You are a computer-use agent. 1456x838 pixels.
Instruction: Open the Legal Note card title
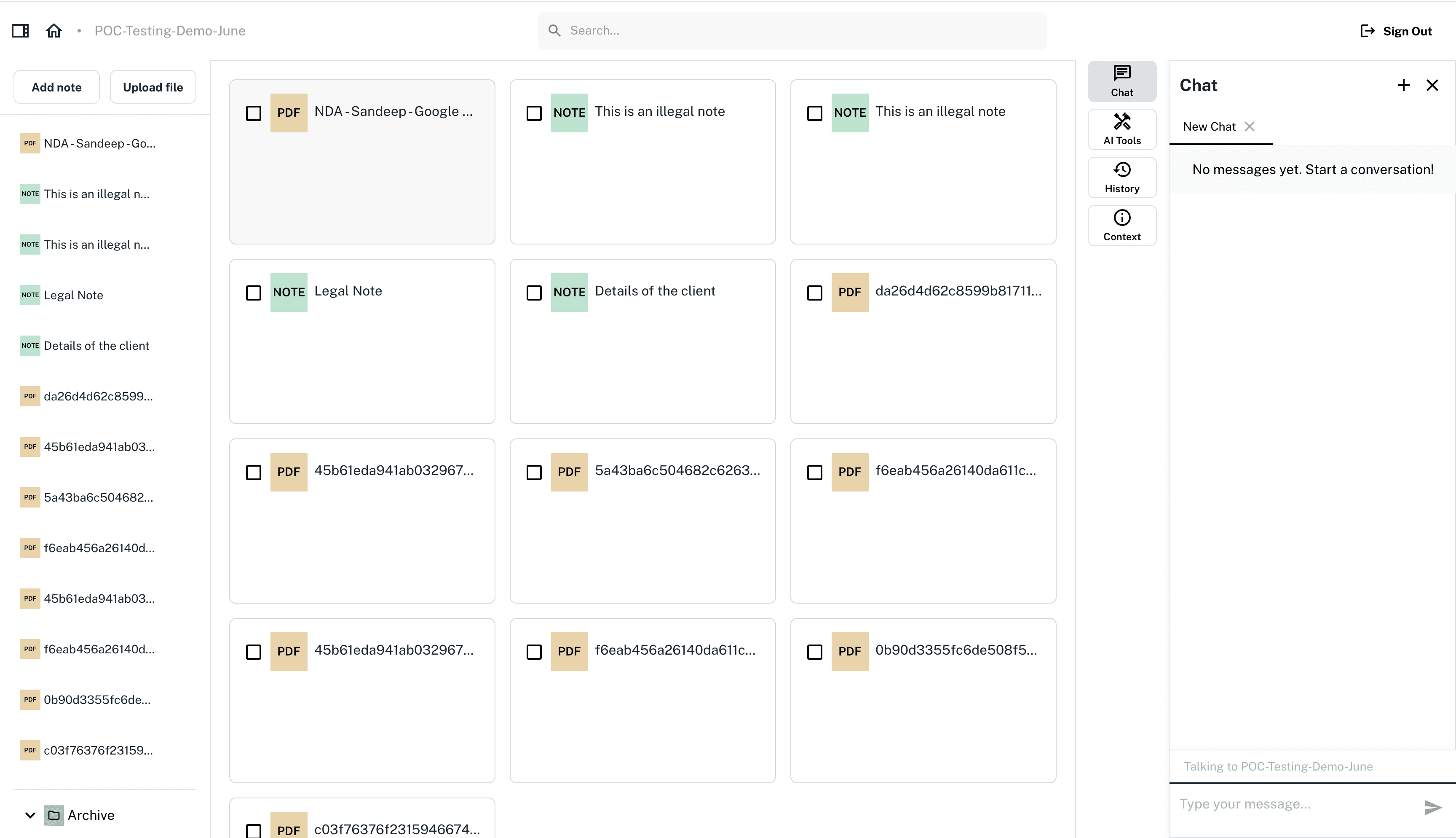coord(348,291)
